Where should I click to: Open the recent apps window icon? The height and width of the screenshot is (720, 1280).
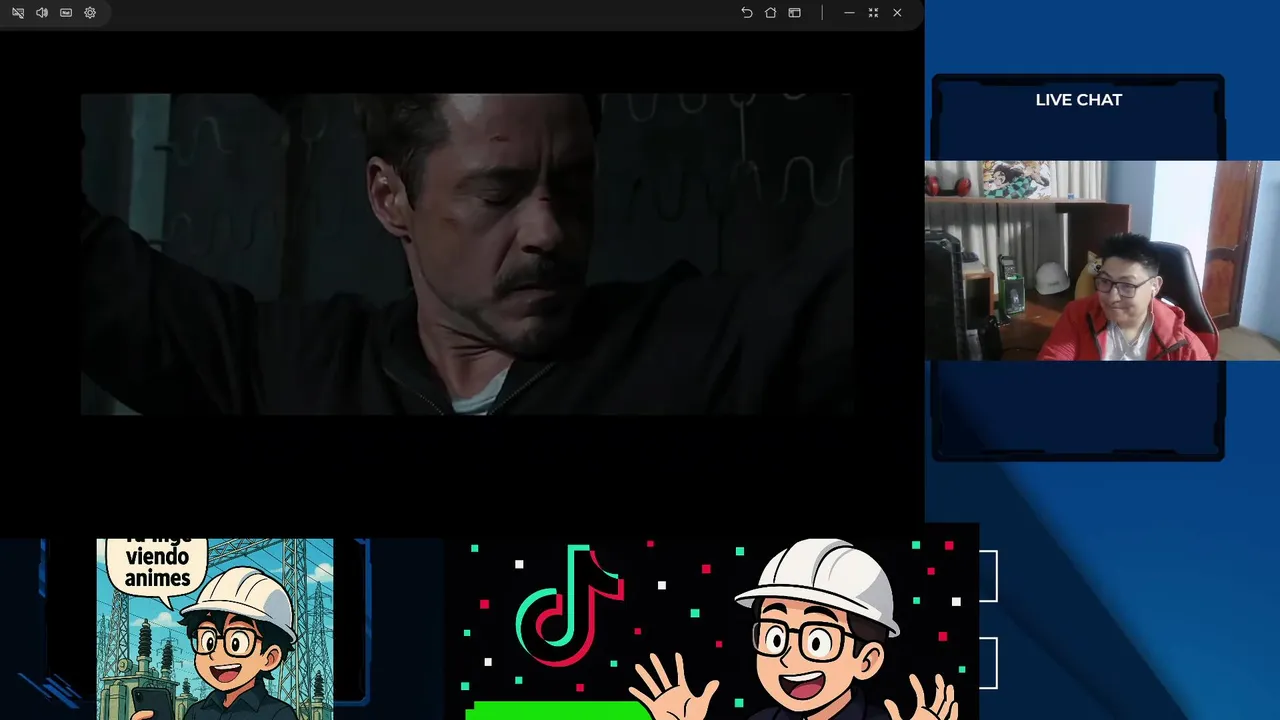coord(795,13)
